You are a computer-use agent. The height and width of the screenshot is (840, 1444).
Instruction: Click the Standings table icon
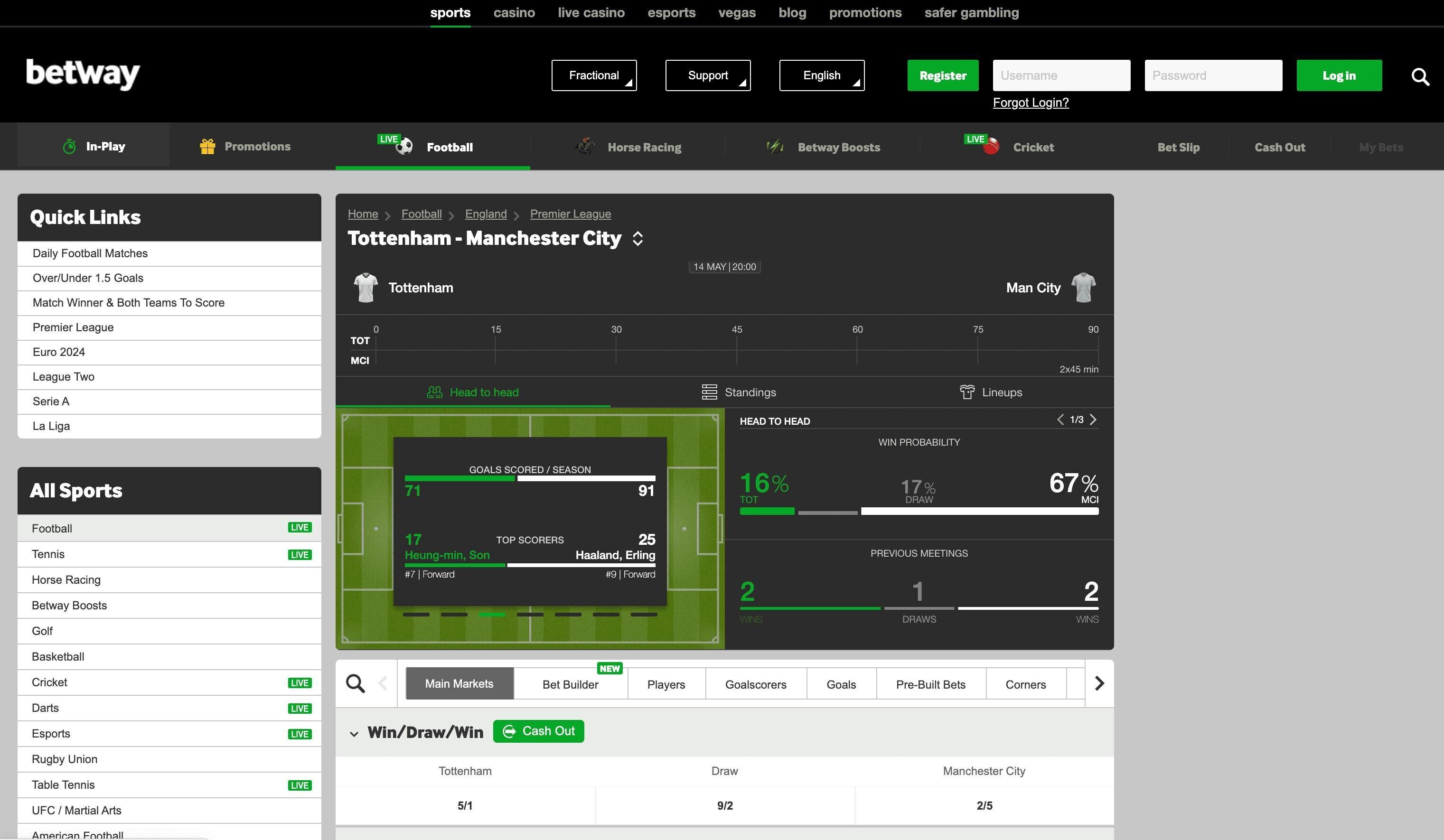pos(709,392)
